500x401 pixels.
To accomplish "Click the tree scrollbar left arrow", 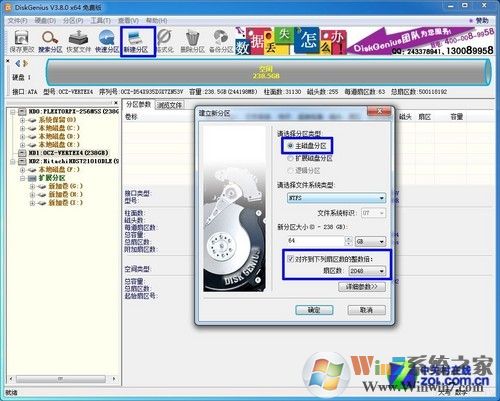I will click(11, 379).
